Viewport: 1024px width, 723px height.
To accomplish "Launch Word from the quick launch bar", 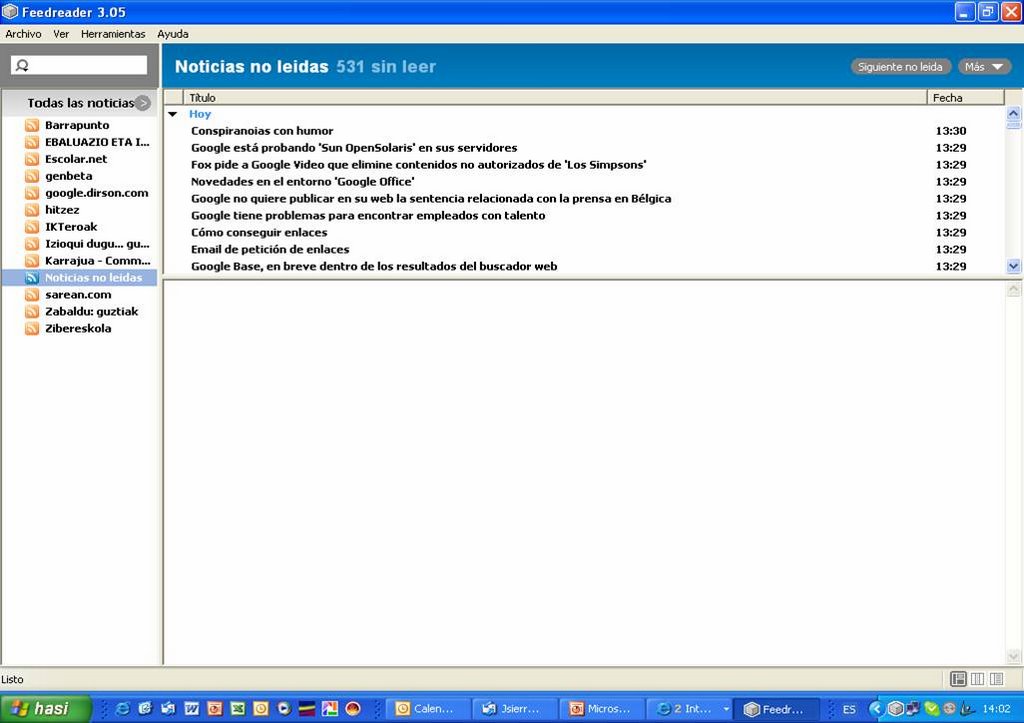I will pos(192,709).
